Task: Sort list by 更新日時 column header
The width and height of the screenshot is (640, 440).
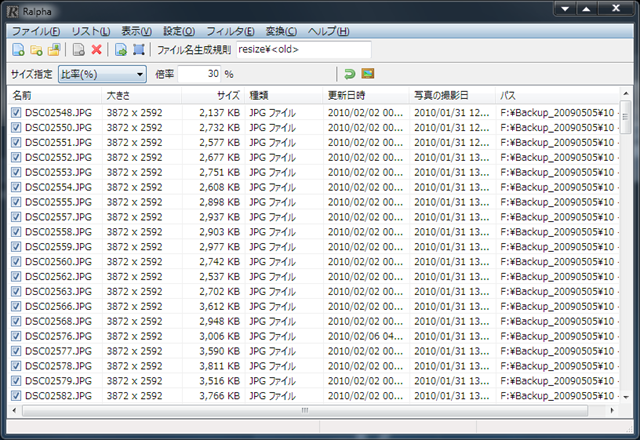Action: [366, 95]
